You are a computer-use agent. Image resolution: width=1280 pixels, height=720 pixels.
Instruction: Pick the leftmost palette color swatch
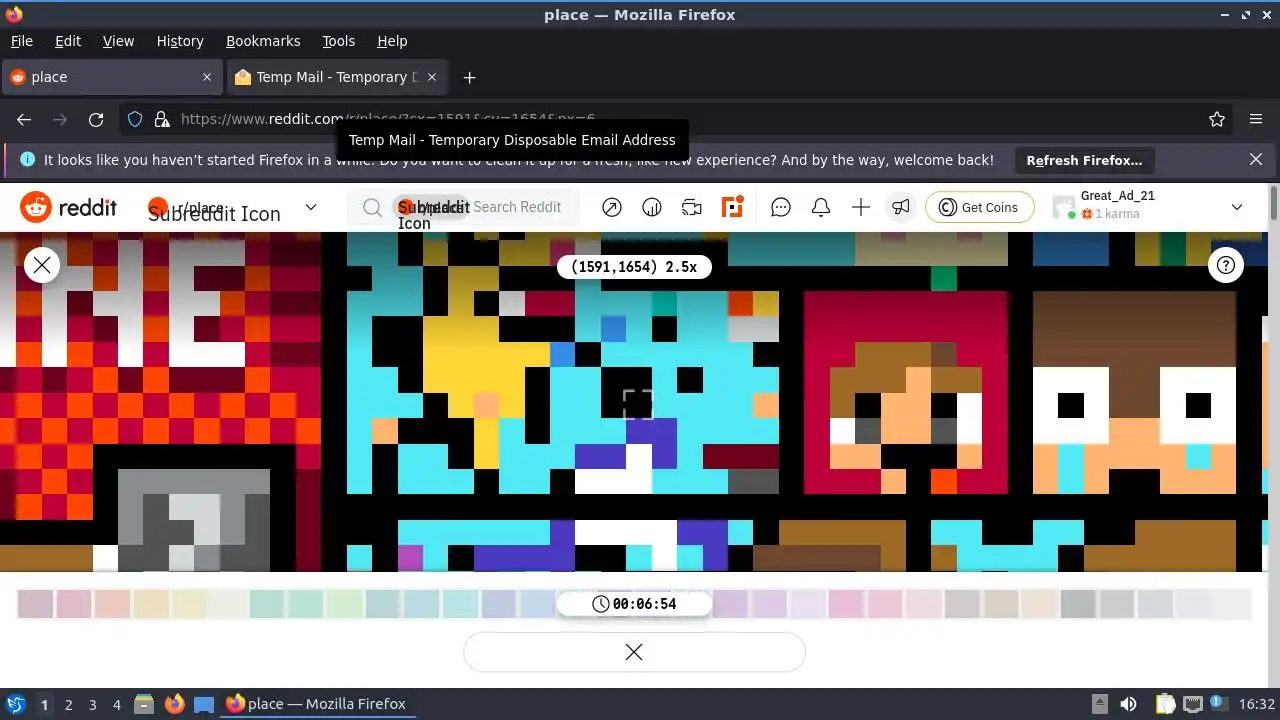(35, 604)
